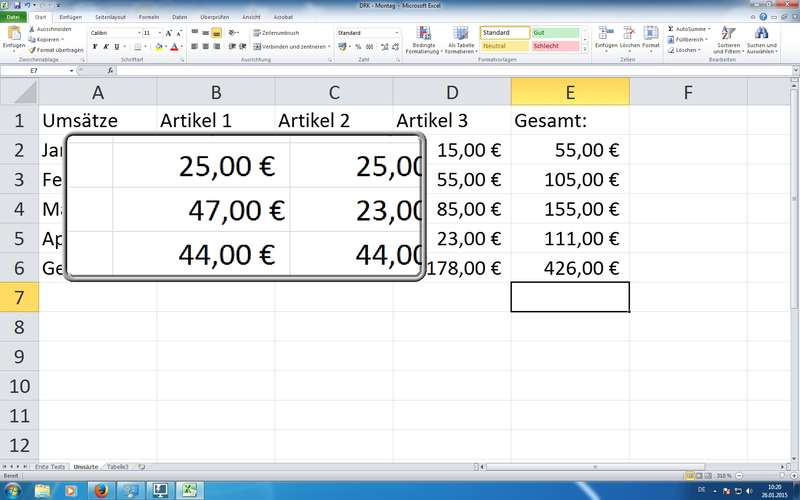Click cell E6 with 426,00 €
This screenshot has height=500, width=800.
tap(570, 267)
